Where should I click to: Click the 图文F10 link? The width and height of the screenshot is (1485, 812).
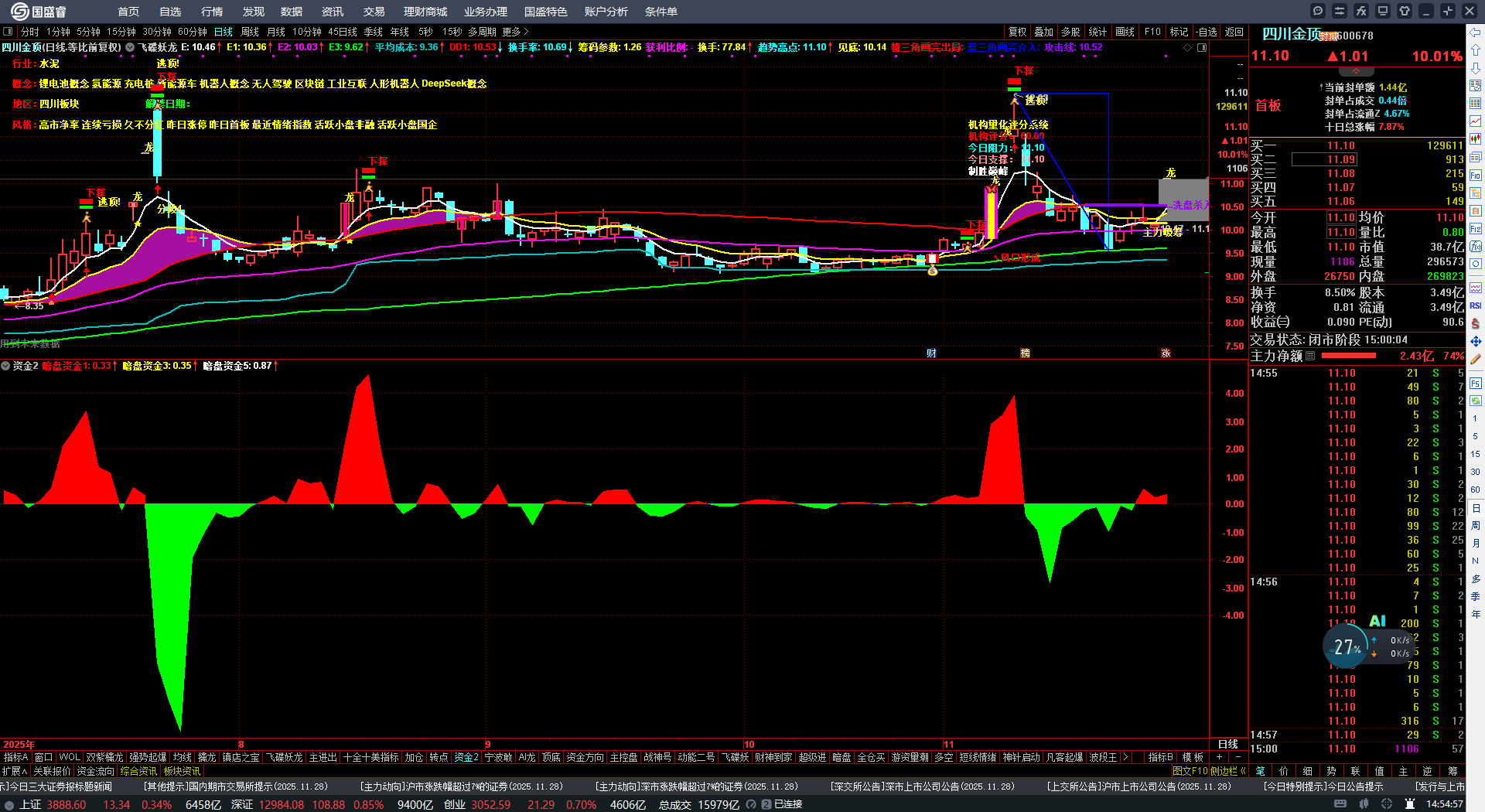tap(1190, 771)
